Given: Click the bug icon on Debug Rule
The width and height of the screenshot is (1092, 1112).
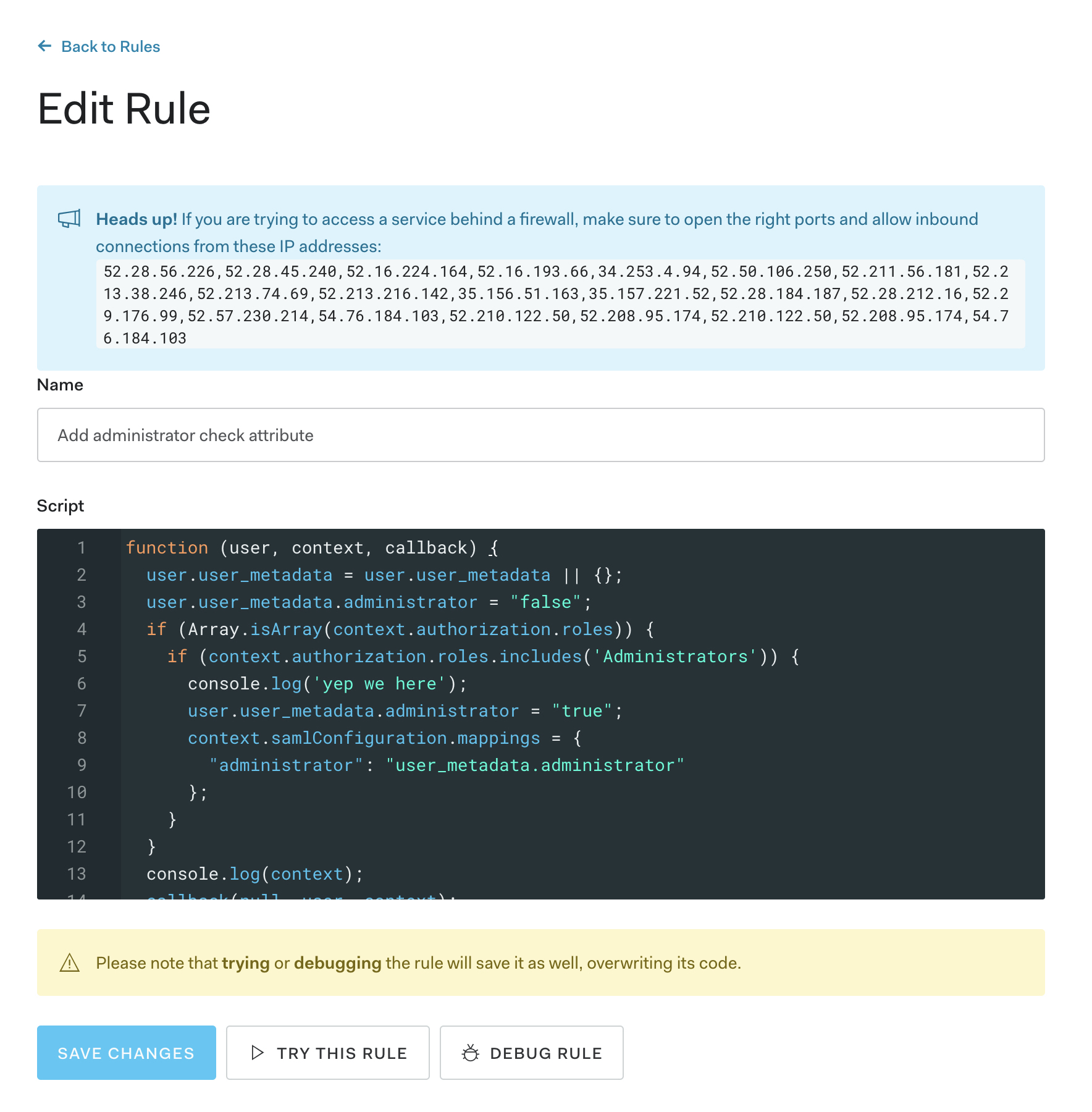Looking at the screenshot, I should point(471,1053).
